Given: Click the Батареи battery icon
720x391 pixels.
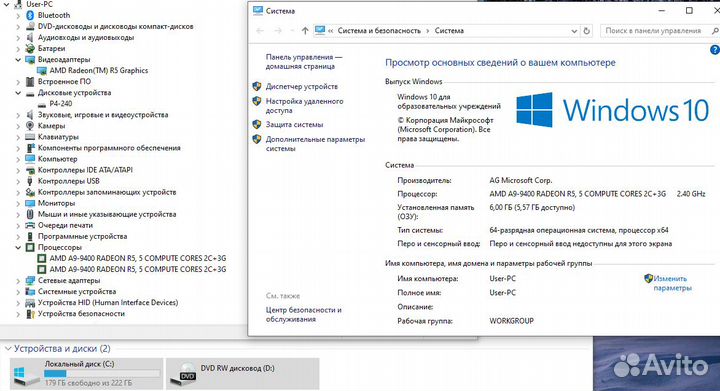Looking at the screenshot, I should pyautogui.click(x=30, y=48).
